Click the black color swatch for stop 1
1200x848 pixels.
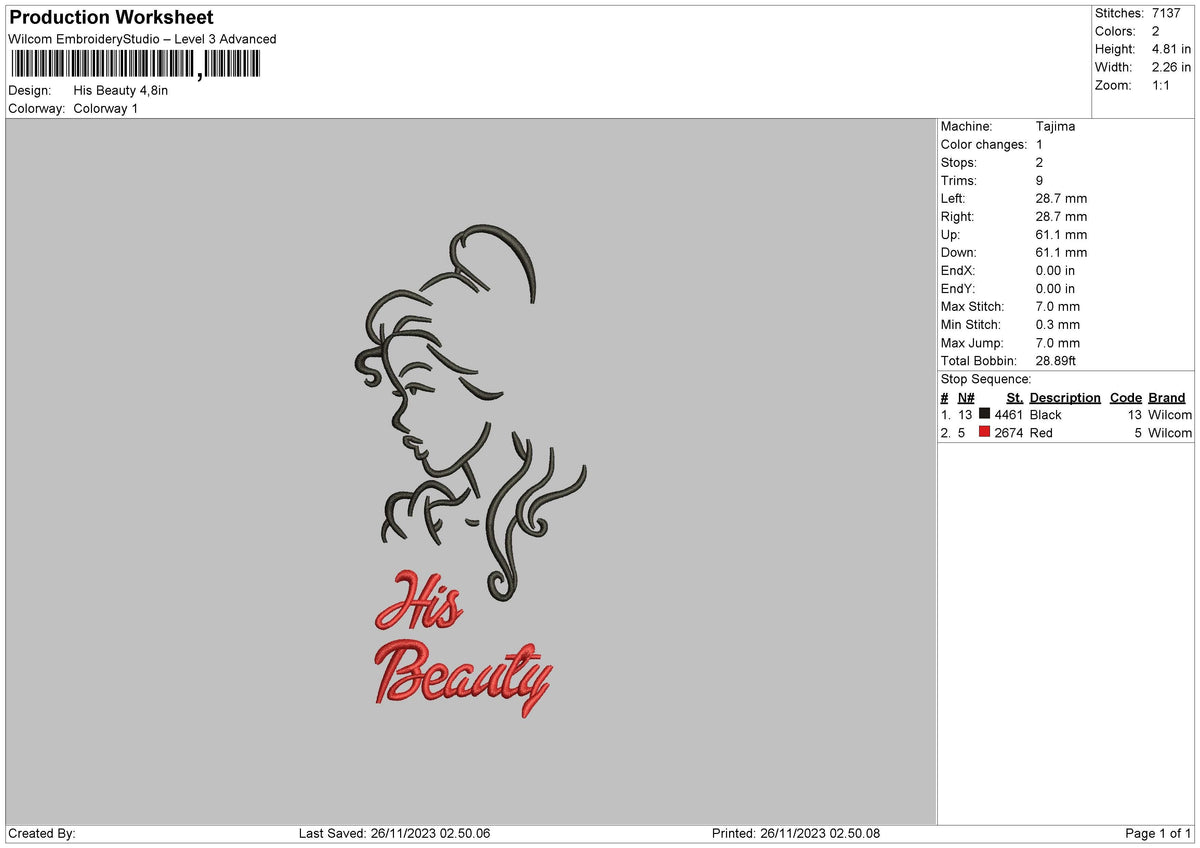(984, 414)
